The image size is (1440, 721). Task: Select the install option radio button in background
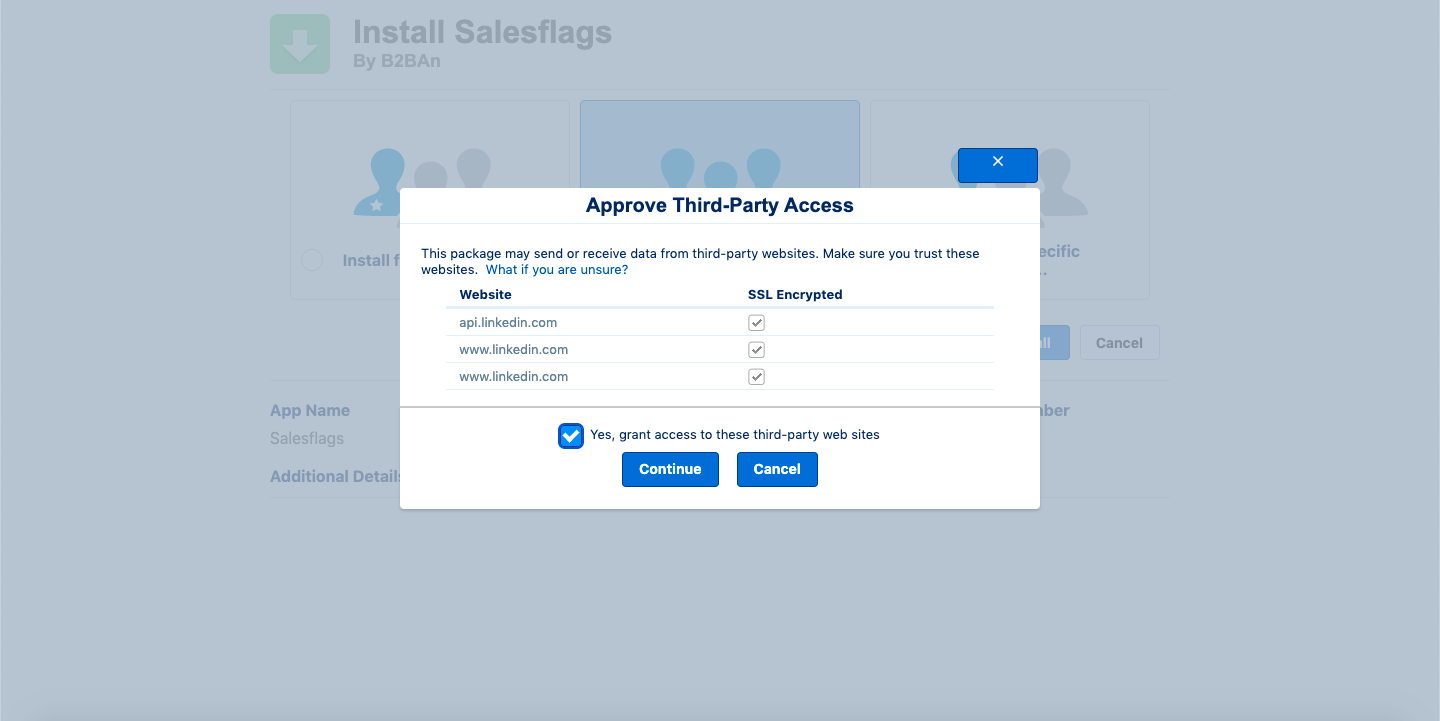click(312, 260)
